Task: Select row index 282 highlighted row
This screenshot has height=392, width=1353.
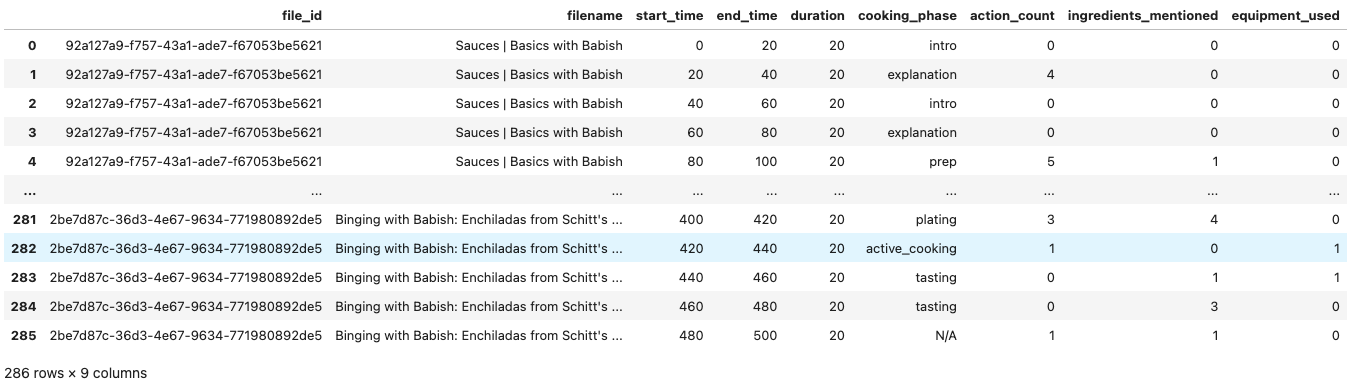Action: [x=676, y=248]
